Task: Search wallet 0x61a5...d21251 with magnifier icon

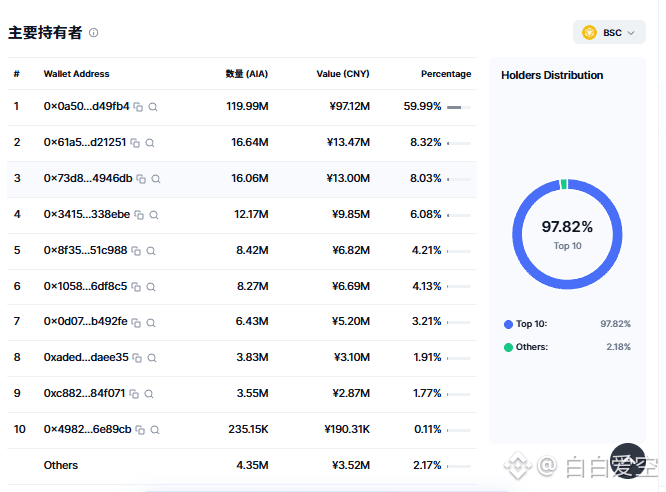Action: pyautogui.click(x=150, y=143)
